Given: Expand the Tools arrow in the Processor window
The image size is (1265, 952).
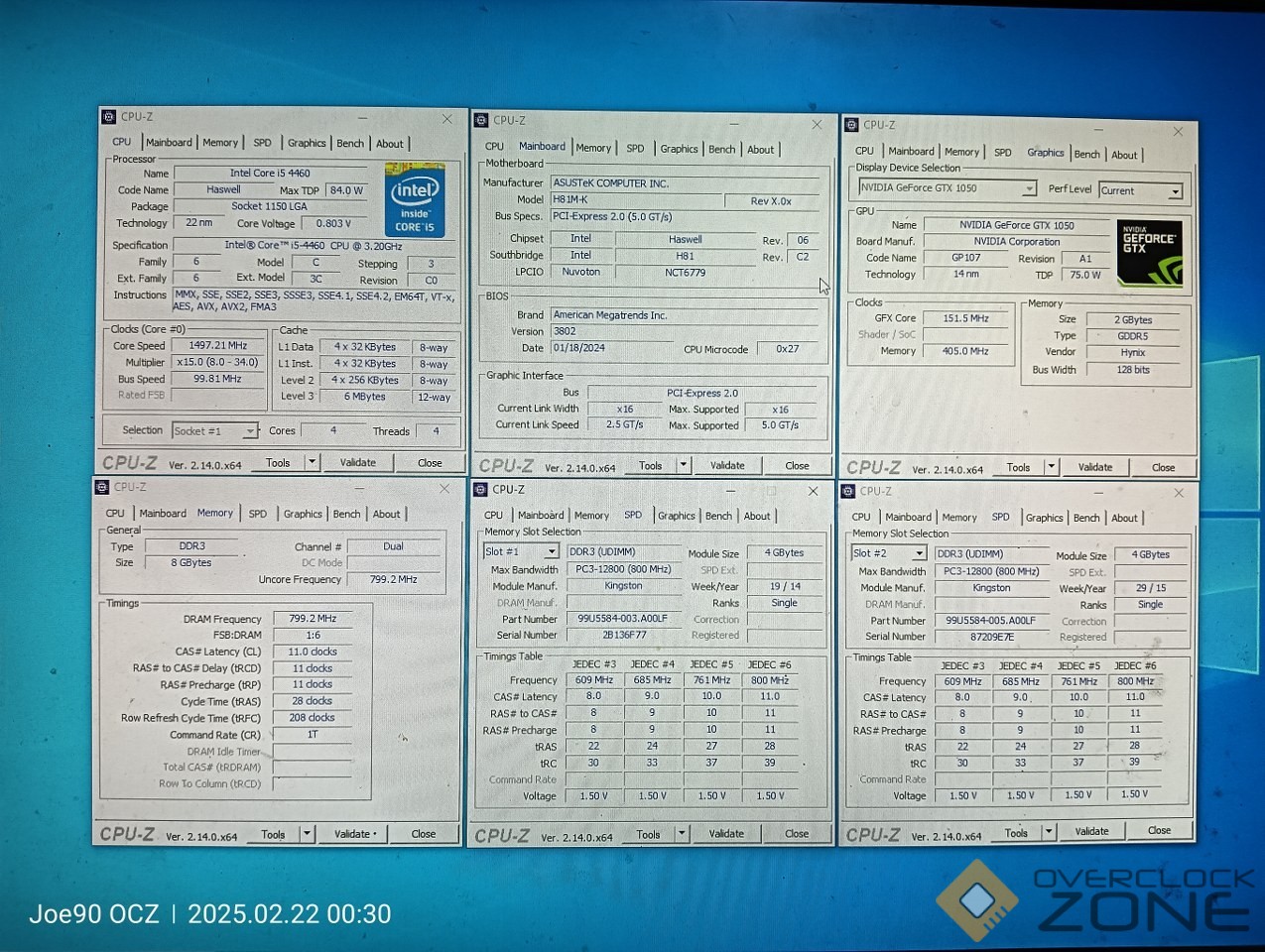Looking at the screenshot, I should click(x=312, y=462).
